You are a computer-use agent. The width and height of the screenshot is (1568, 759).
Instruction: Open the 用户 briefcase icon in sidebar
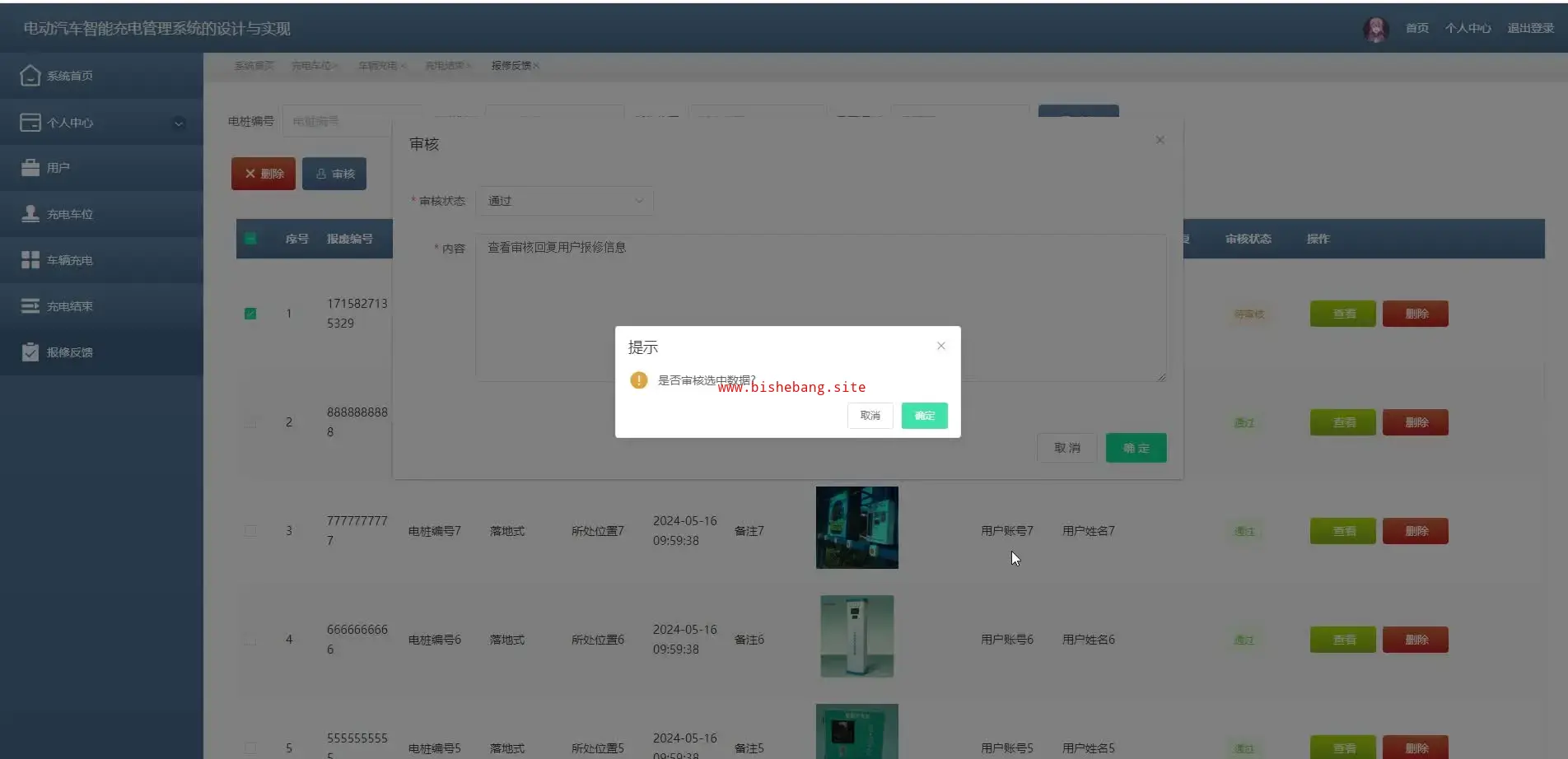[30, 168]
